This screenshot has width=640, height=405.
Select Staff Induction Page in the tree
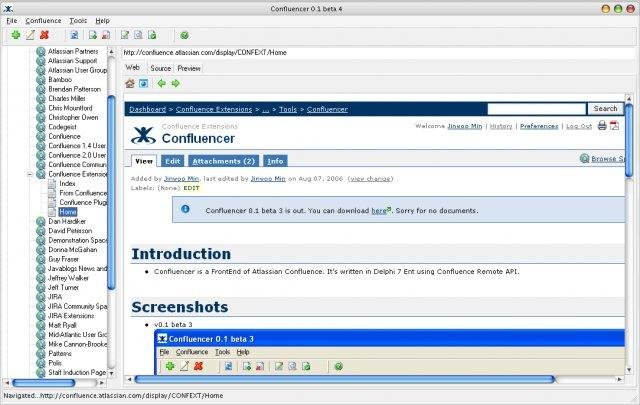pos(77,372)
